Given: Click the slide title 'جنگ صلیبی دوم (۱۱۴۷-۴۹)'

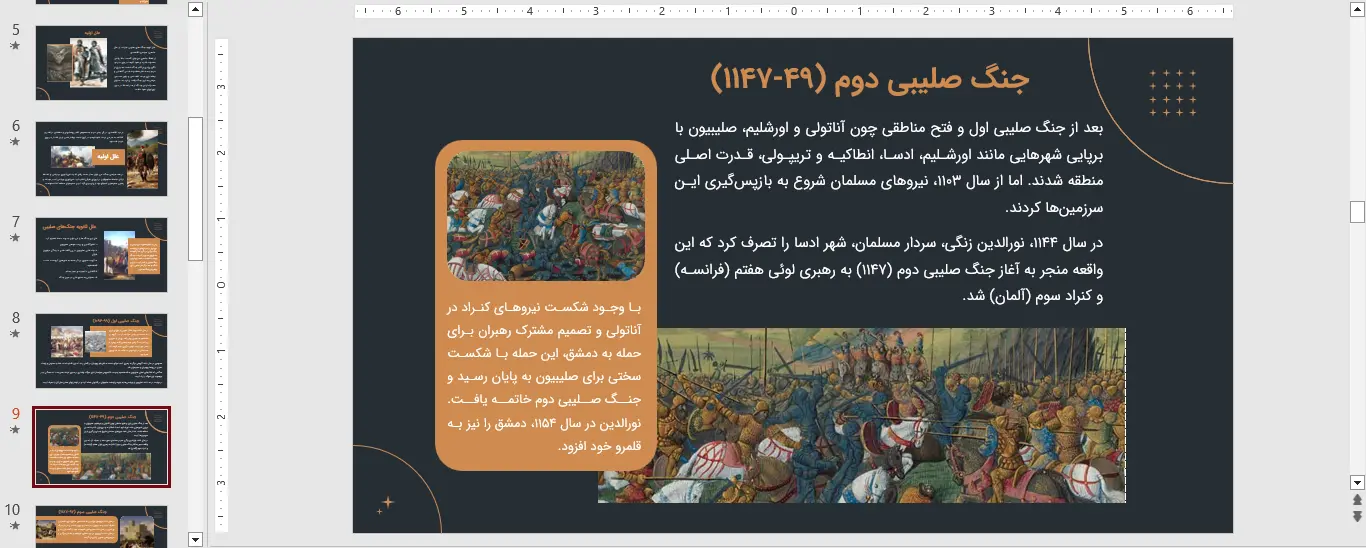Looking at the screenshot, I should pyautogui.click(x=870, y=79).
